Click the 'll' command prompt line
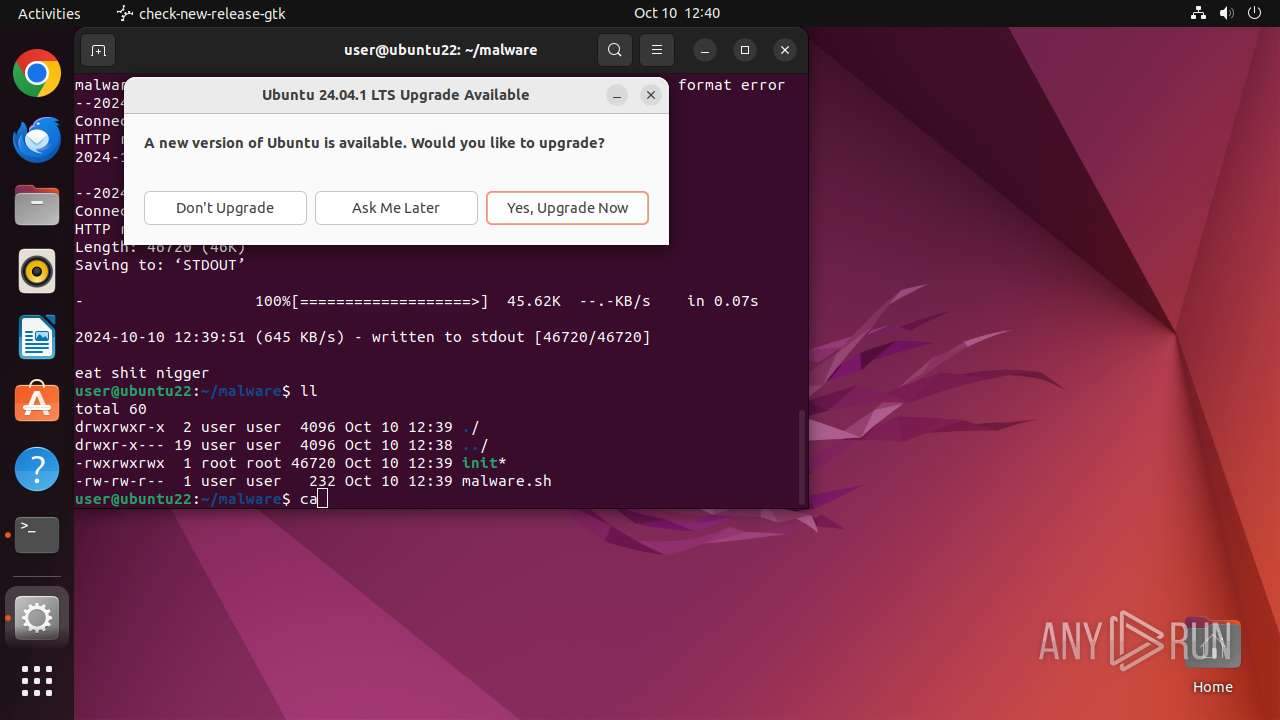 point(196,391)
